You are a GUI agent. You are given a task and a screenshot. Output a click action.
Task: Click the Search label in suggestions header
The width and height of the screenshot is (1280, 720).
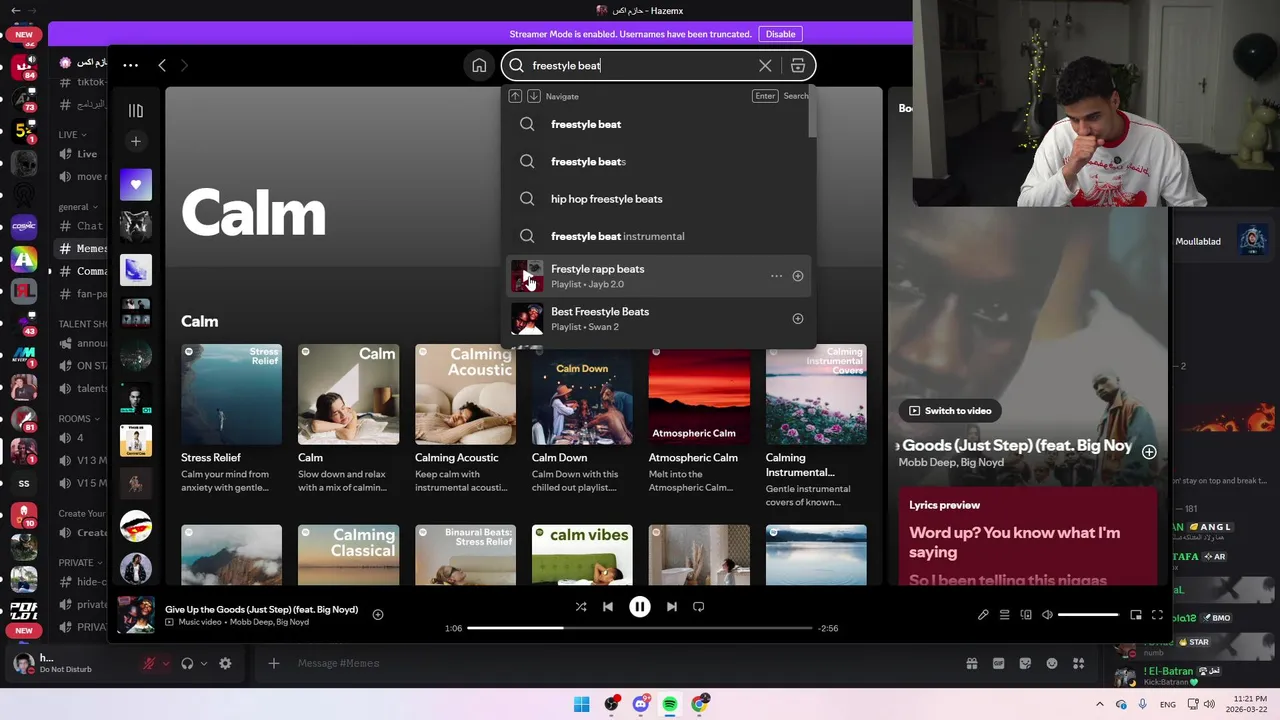[796, 96]
